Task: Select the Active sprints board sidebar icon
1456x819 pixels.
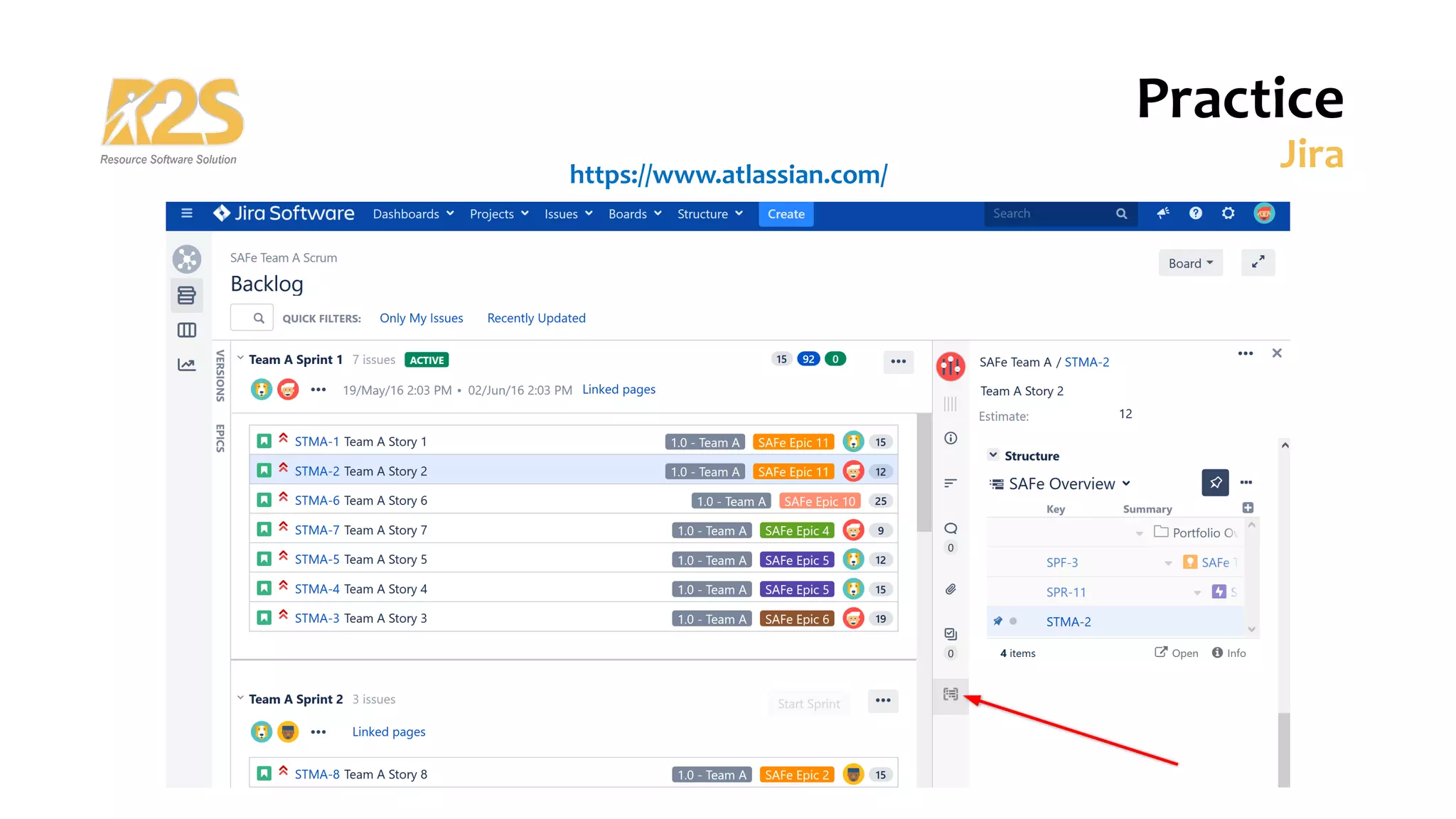Action: coord(187,330)
